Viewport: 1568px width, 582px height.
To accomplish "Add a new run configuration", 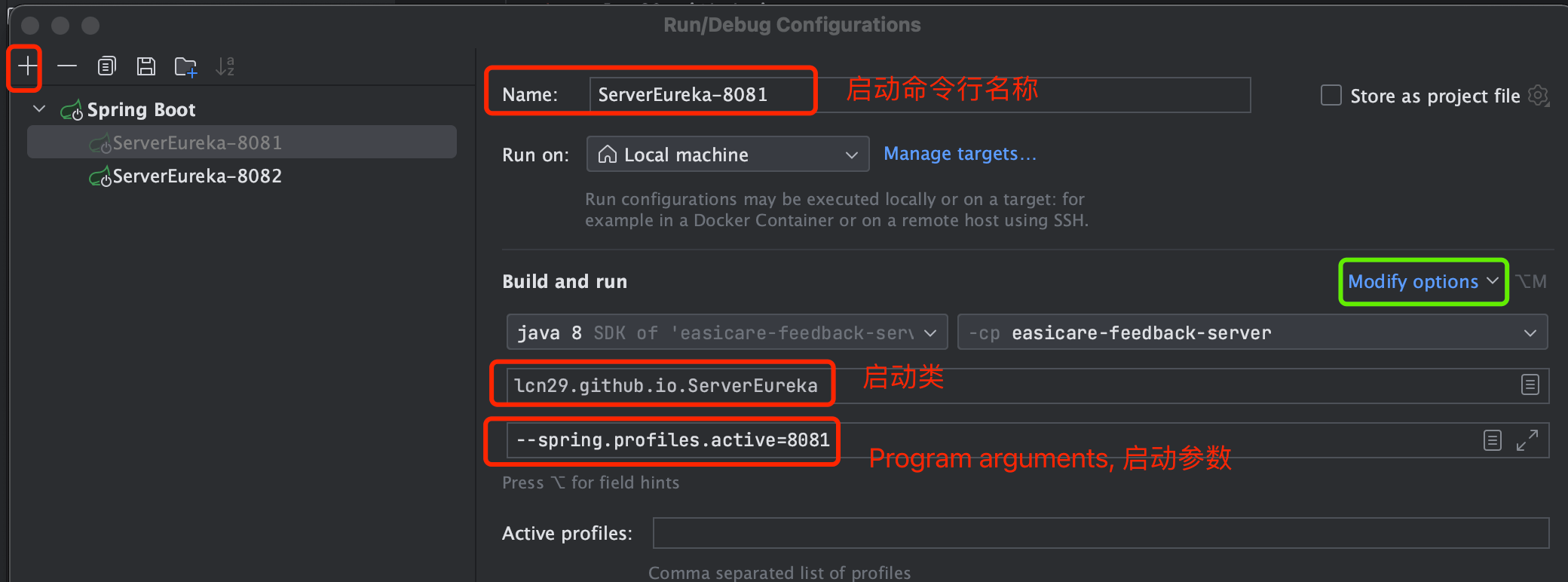I will coord(27,66).
